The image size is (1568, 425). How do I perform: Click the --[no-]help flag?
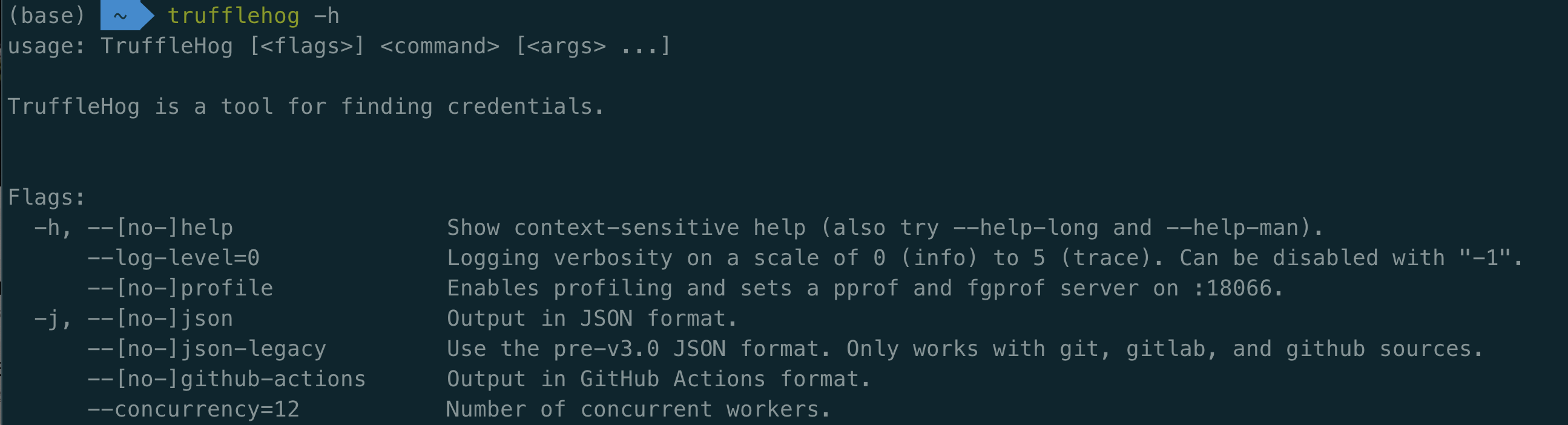160,228
